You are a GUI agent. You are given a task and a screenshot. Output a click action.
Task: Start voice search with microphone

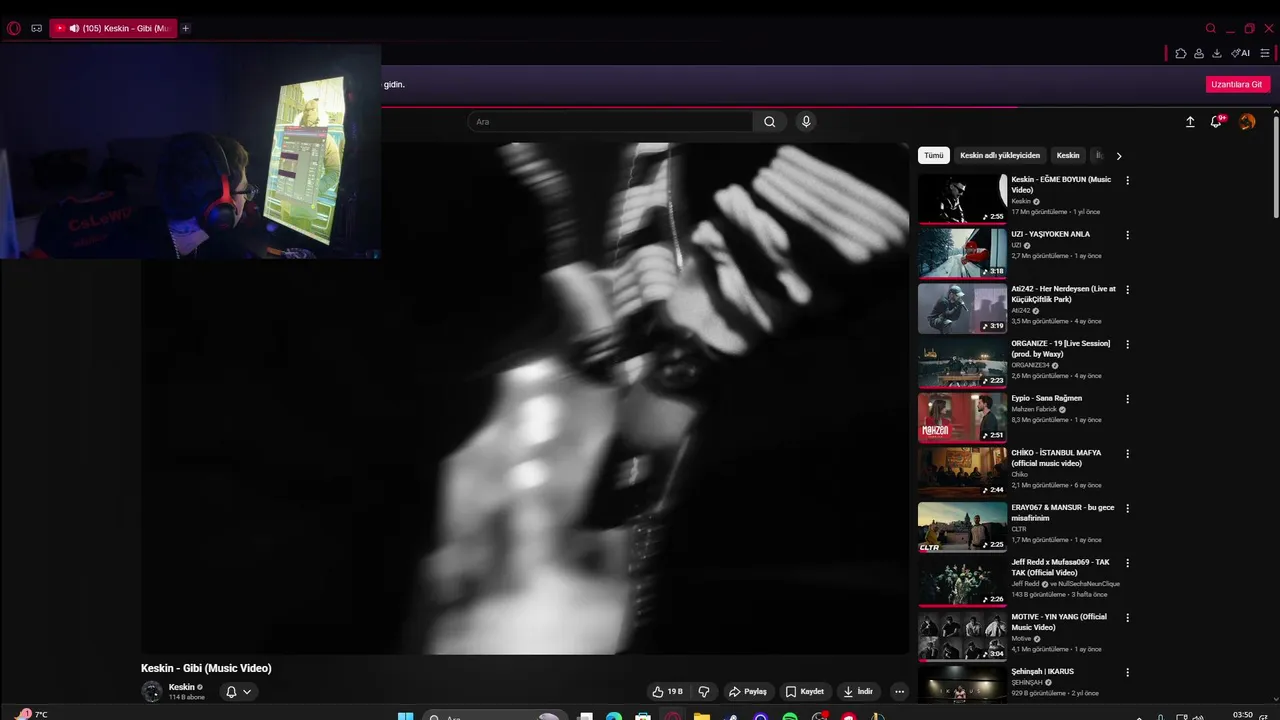pyautogui.click(x=806, y=122)
